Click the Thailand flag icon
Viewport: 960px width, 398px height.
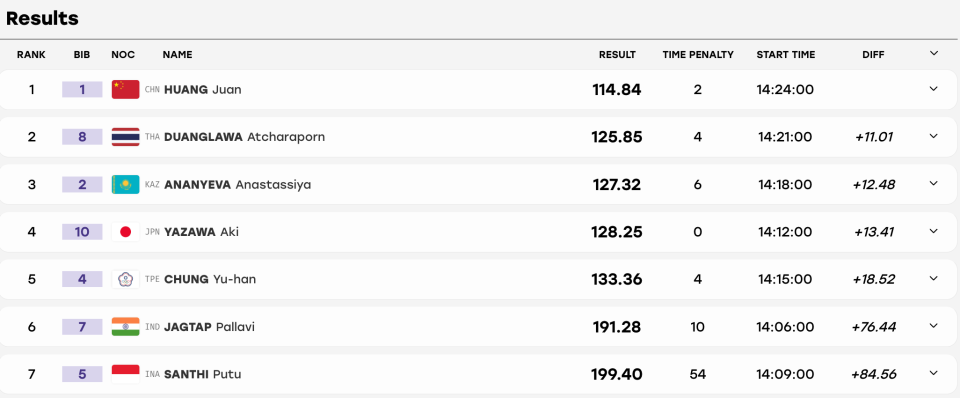[126, 137]
